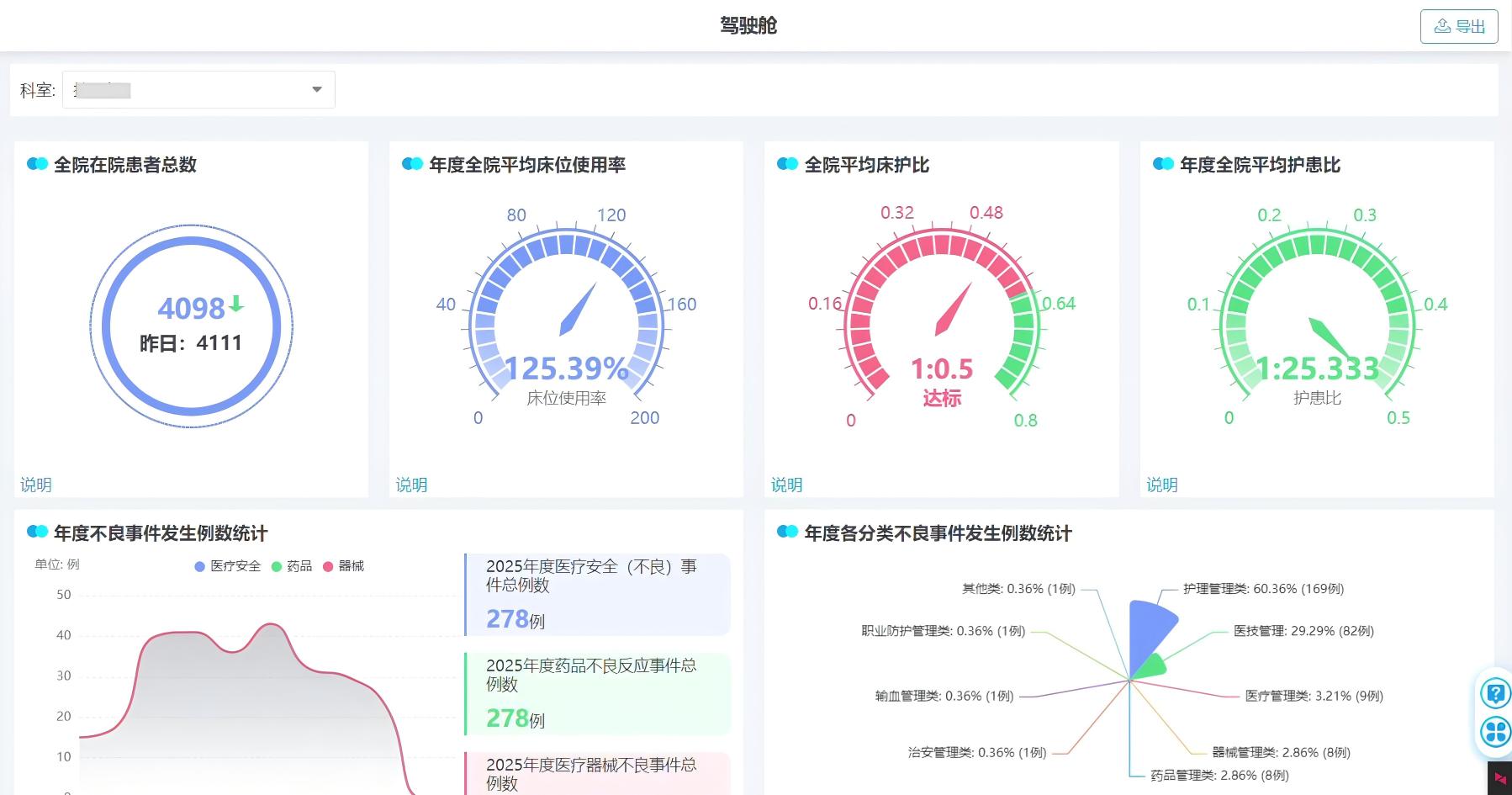Image resolution: width=1512 pixels, height=795 pixels.
Task: Click the dropdown arrow in 科室 selector
Action: click(317, 90)
